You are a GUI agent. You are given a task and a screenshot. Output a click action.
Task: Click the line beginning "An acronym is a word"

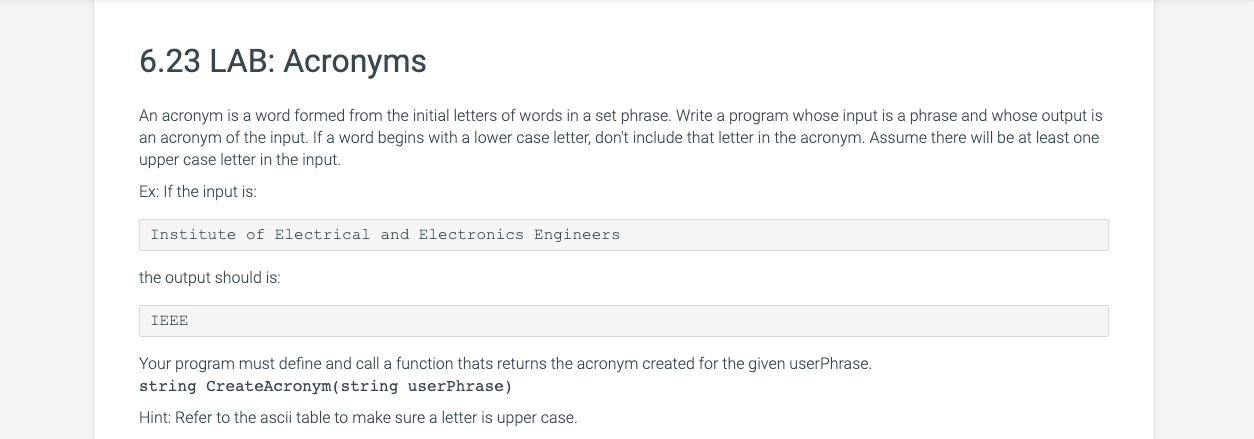coord(620,117)
